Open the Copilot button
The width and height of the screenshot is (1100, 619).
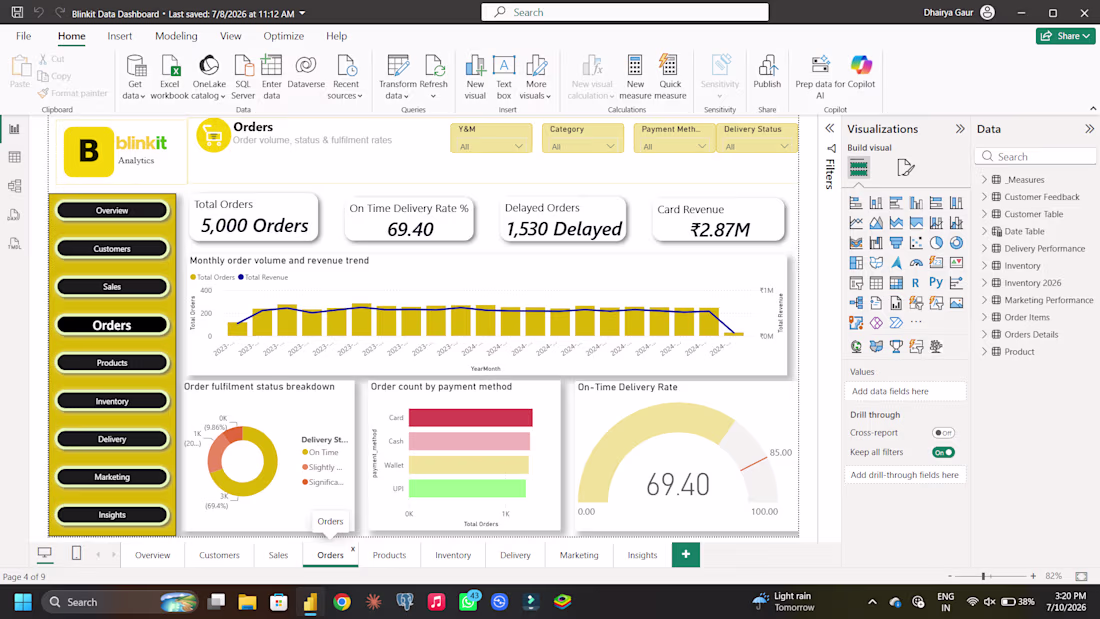(861, 72)
